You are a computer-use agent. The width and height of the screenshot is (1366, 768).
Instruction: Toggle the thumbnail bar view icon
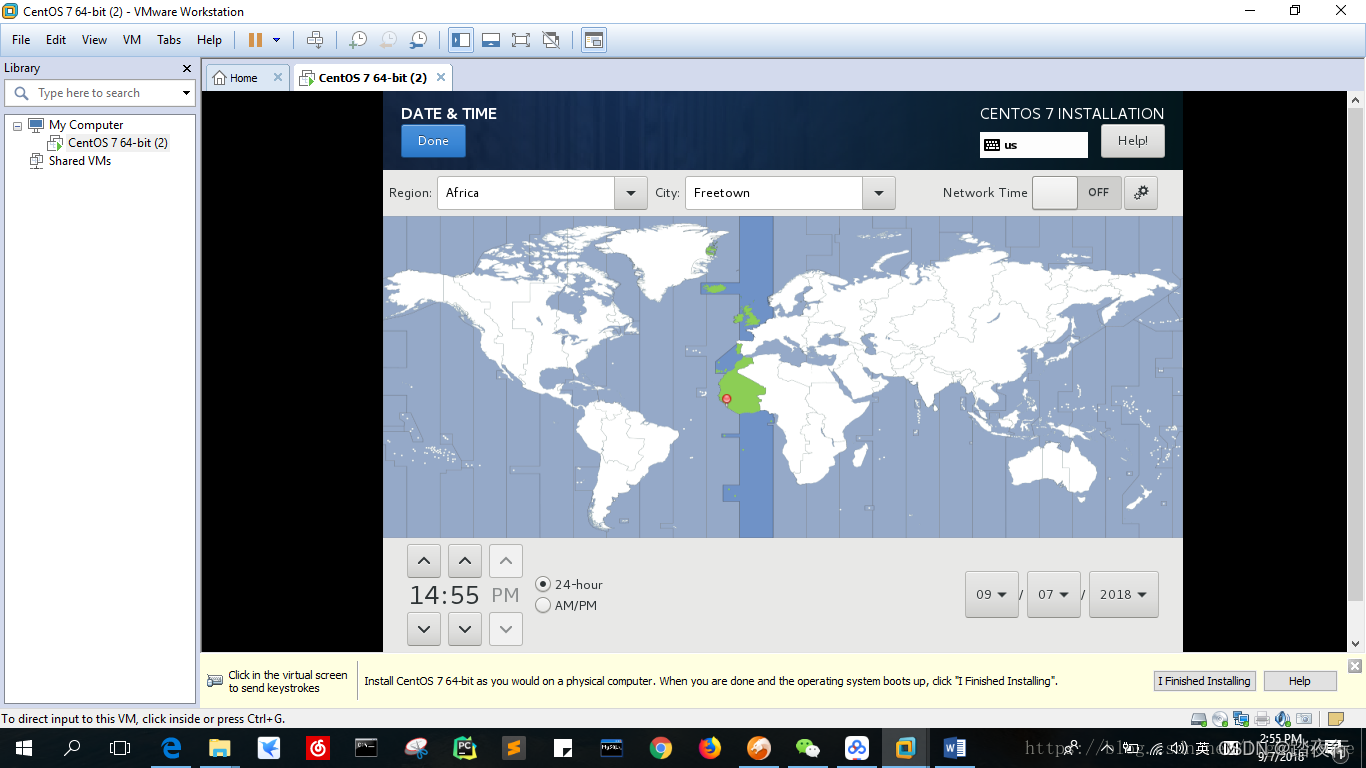click(491, 40)
